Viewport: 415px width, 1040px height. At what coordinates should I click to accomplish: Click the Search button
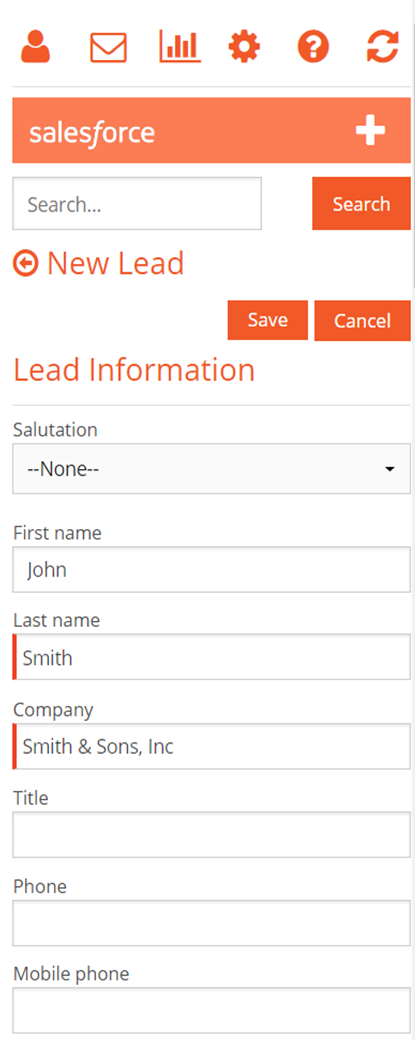click(361, 204)
